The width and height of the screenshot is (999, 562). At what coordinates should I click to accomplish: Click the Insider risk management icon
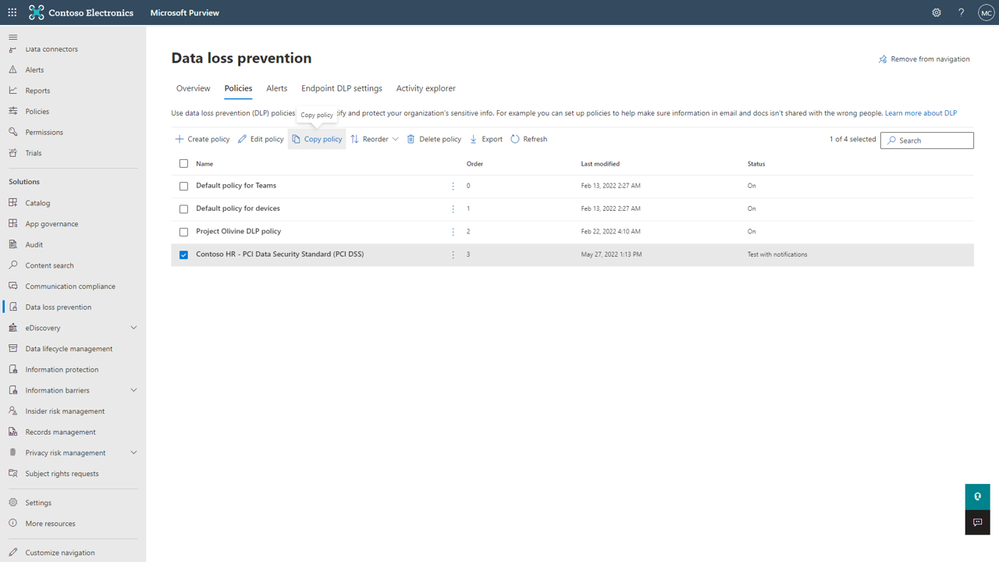point(13,411)
